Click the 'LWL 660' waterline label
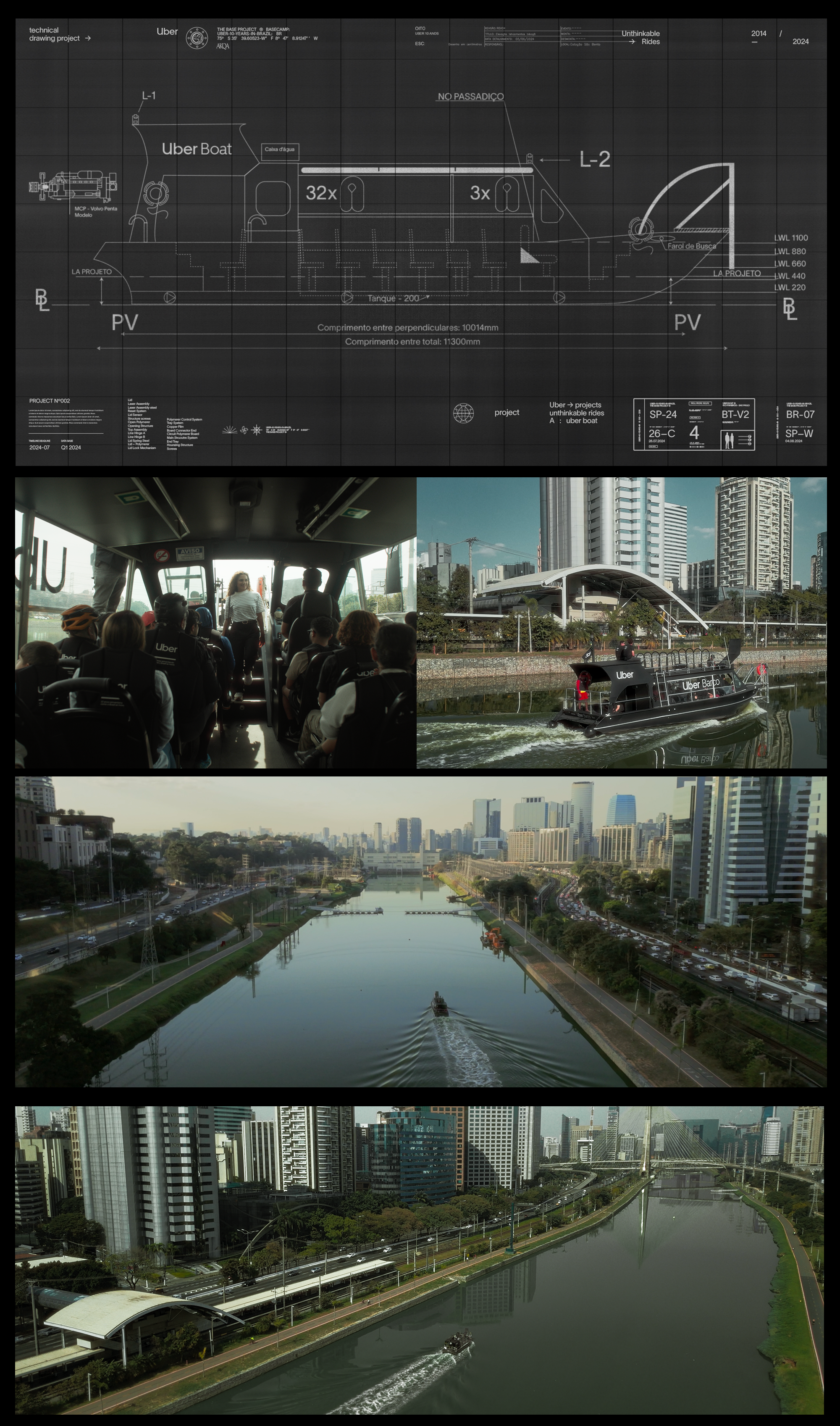Image resolution: width=840 pixels, height=1426 pixels. (x=790, y=264)
